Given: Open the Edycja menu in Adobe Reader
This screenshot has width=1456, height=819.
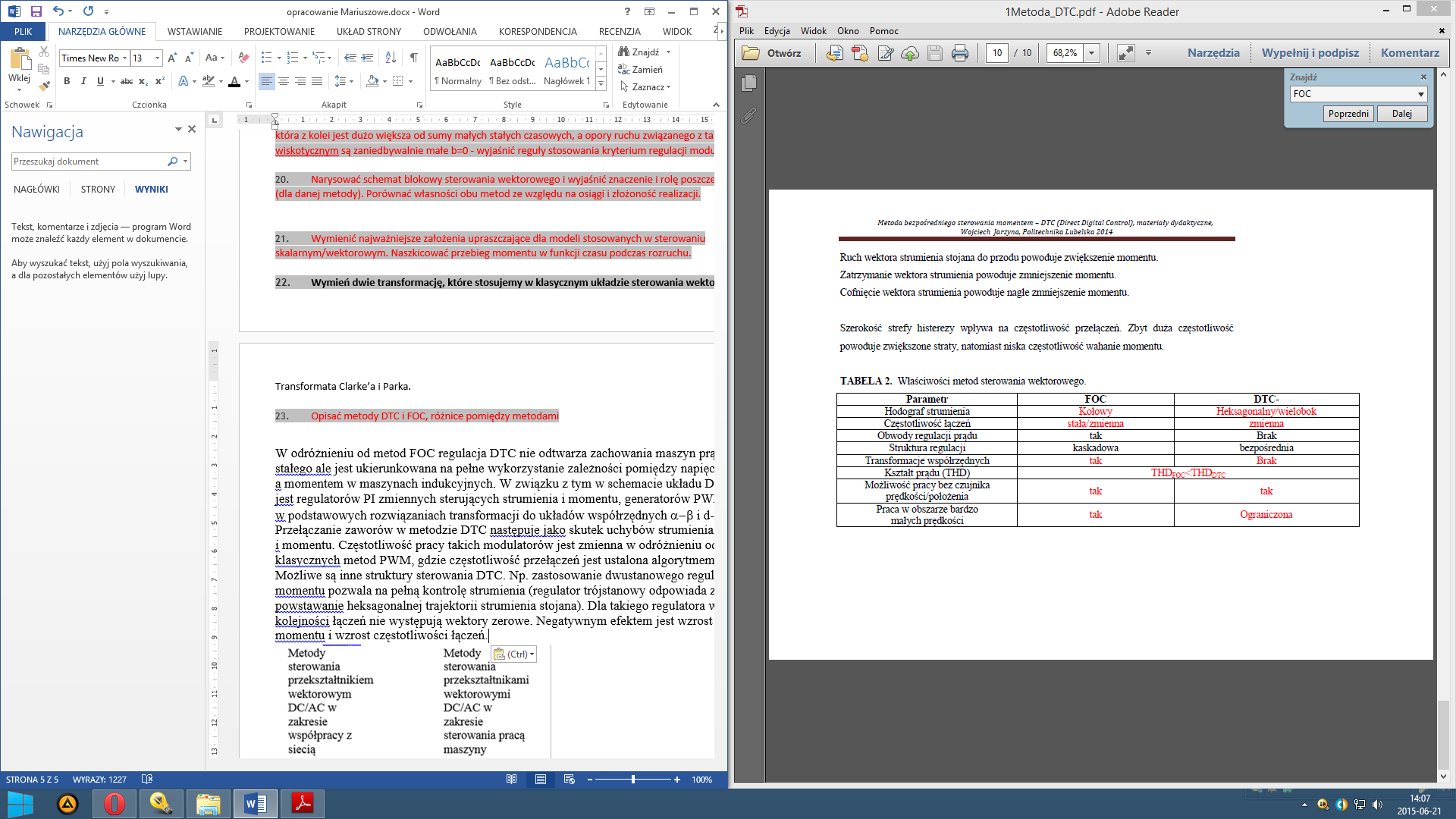Looking at the screenshot, I should tap(777, 31).
